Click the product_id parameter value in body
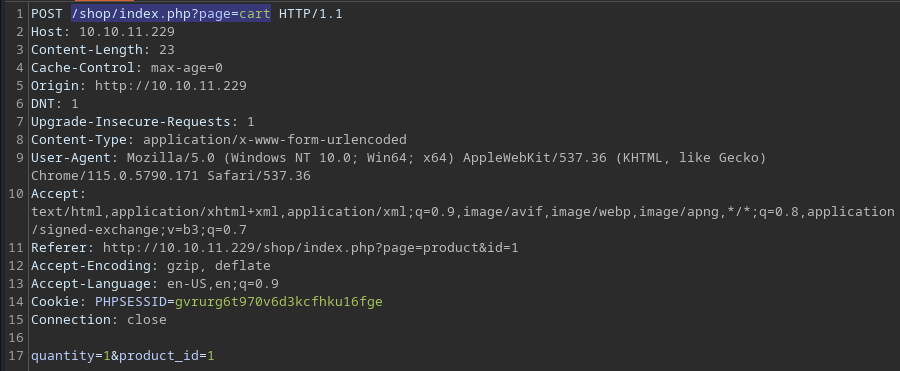The height and width of the screenshot is (371, 900). coord(211,355)
